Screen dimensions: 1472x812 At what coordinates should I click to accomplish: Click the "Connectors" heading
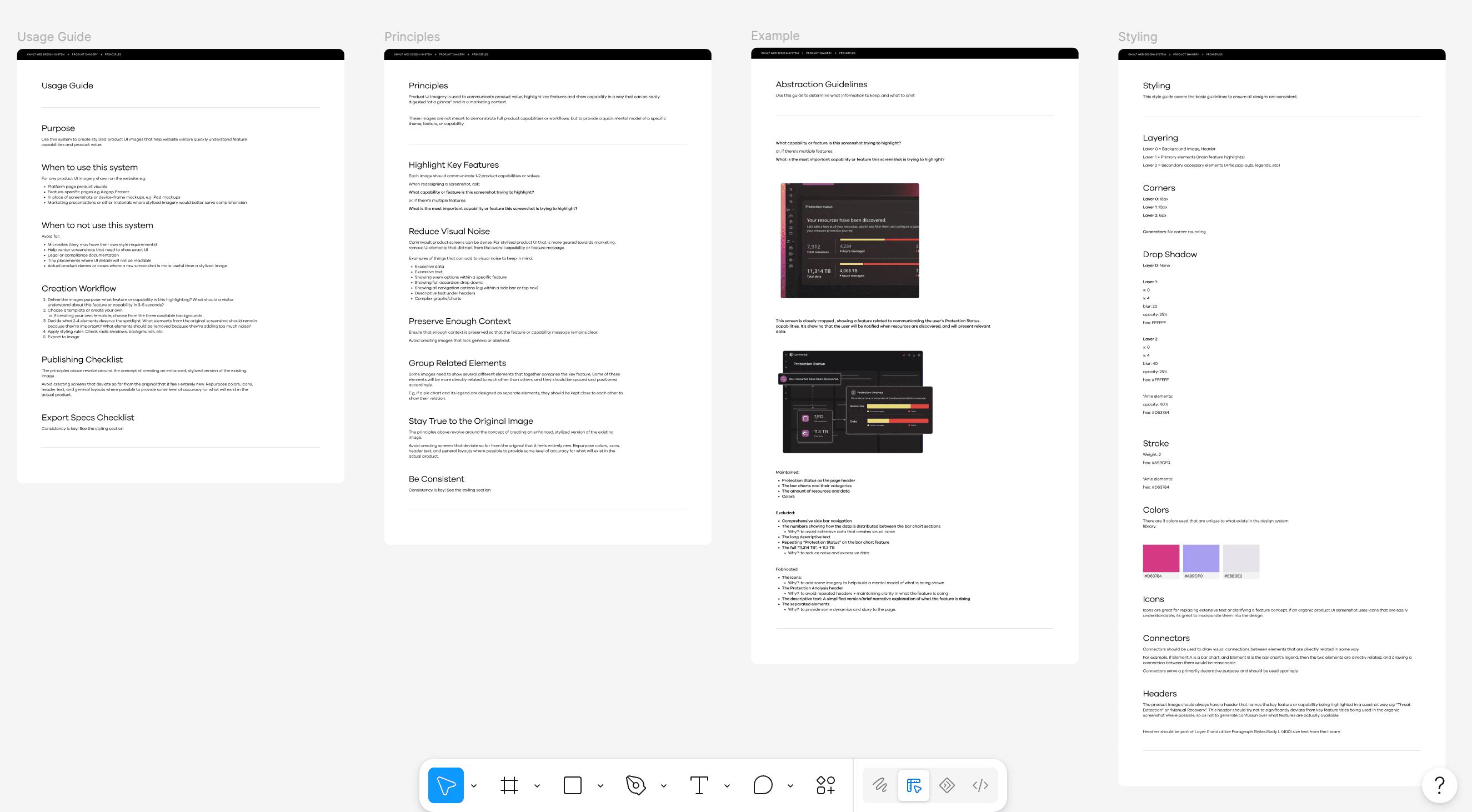1166,638
